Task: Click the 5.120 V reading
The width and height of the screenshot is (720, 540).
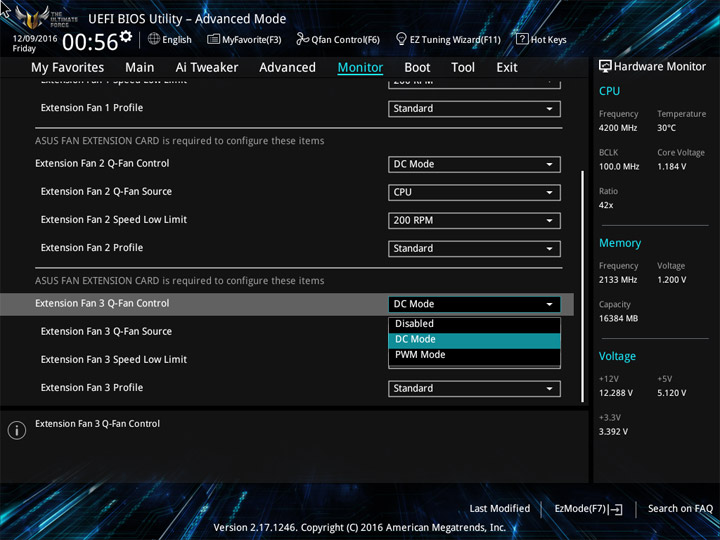Action: pos(671,393)
